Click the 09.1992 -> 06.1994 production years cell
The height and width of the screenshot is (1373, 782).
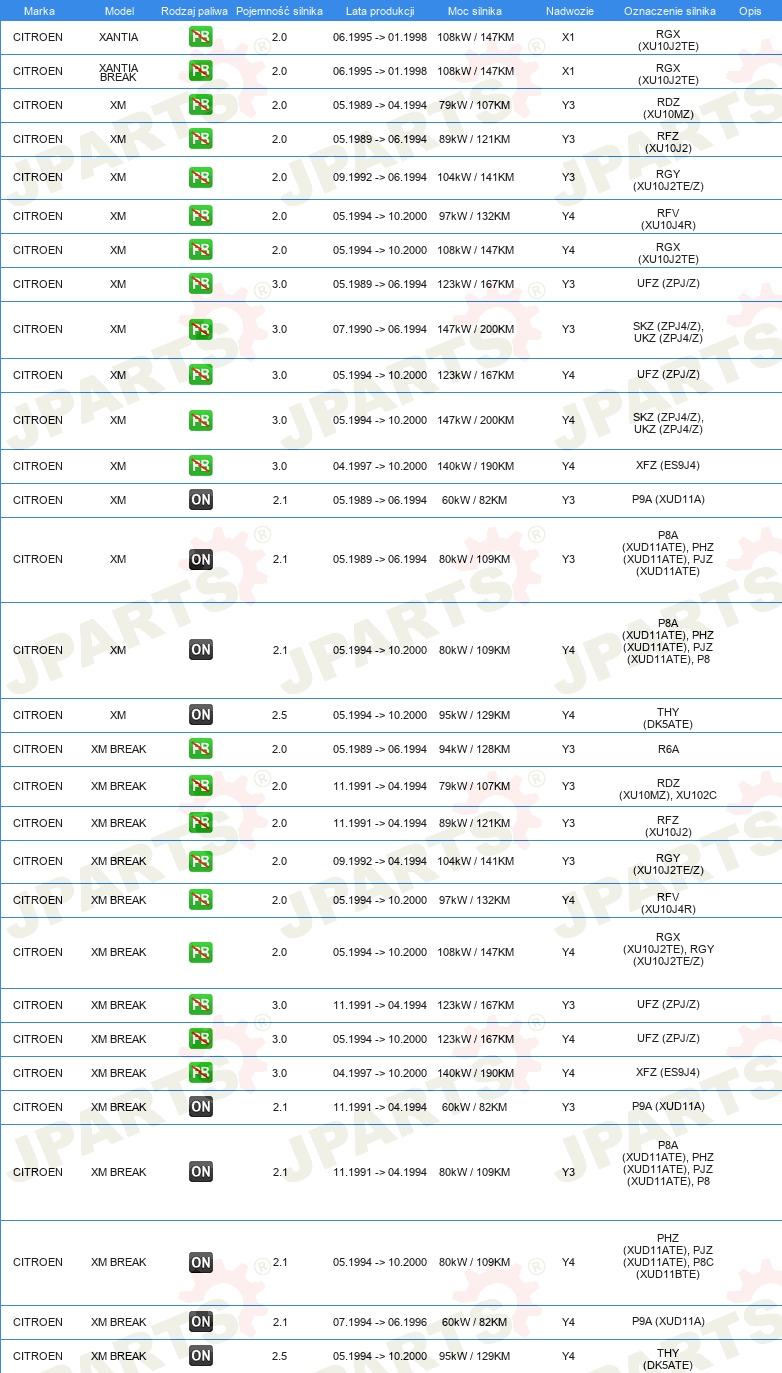tap(380, 177)
